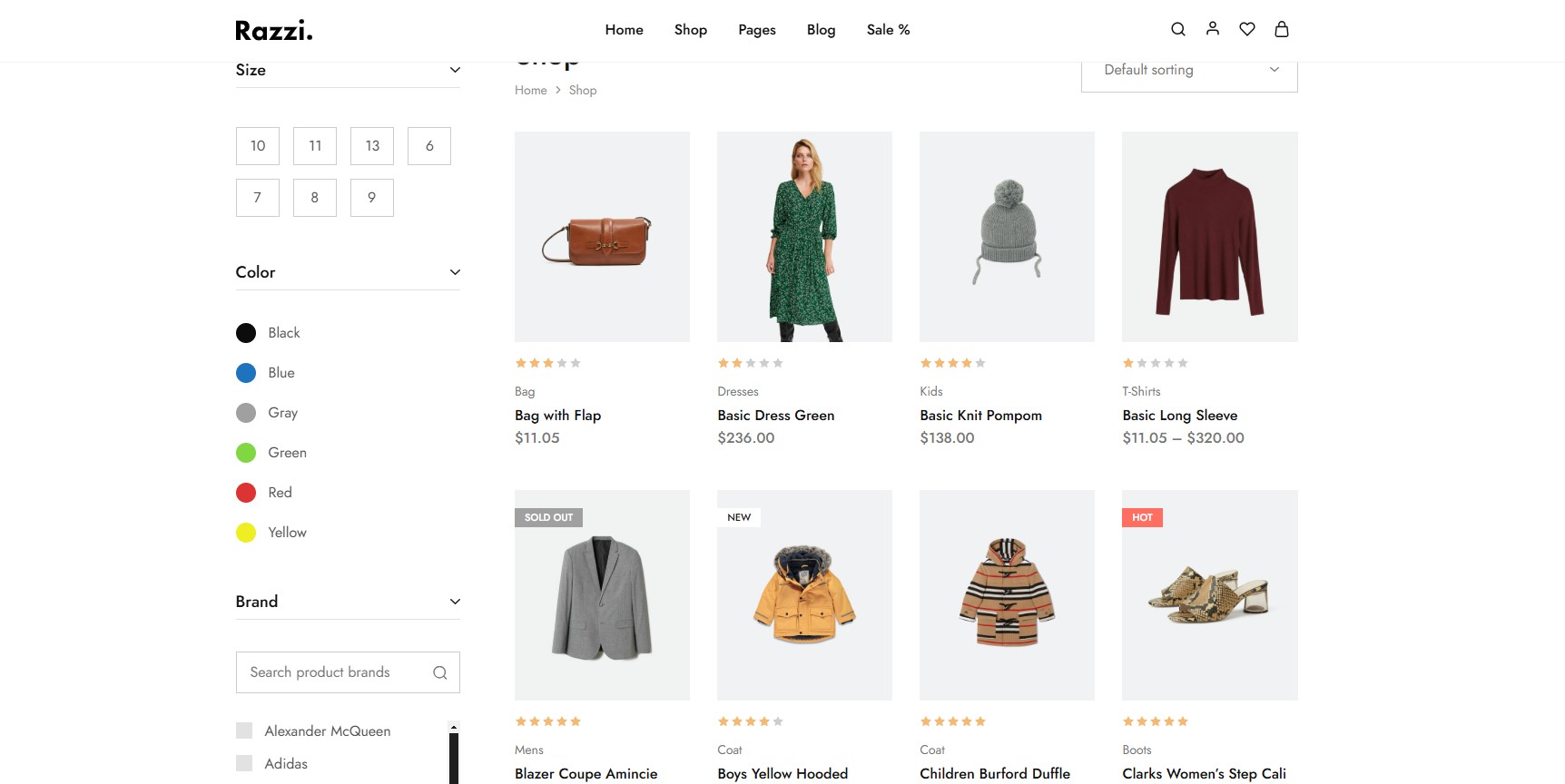This screenshot has height=784, width=1565.
Task: Select size 7 filter
Action: click(258, 198)
